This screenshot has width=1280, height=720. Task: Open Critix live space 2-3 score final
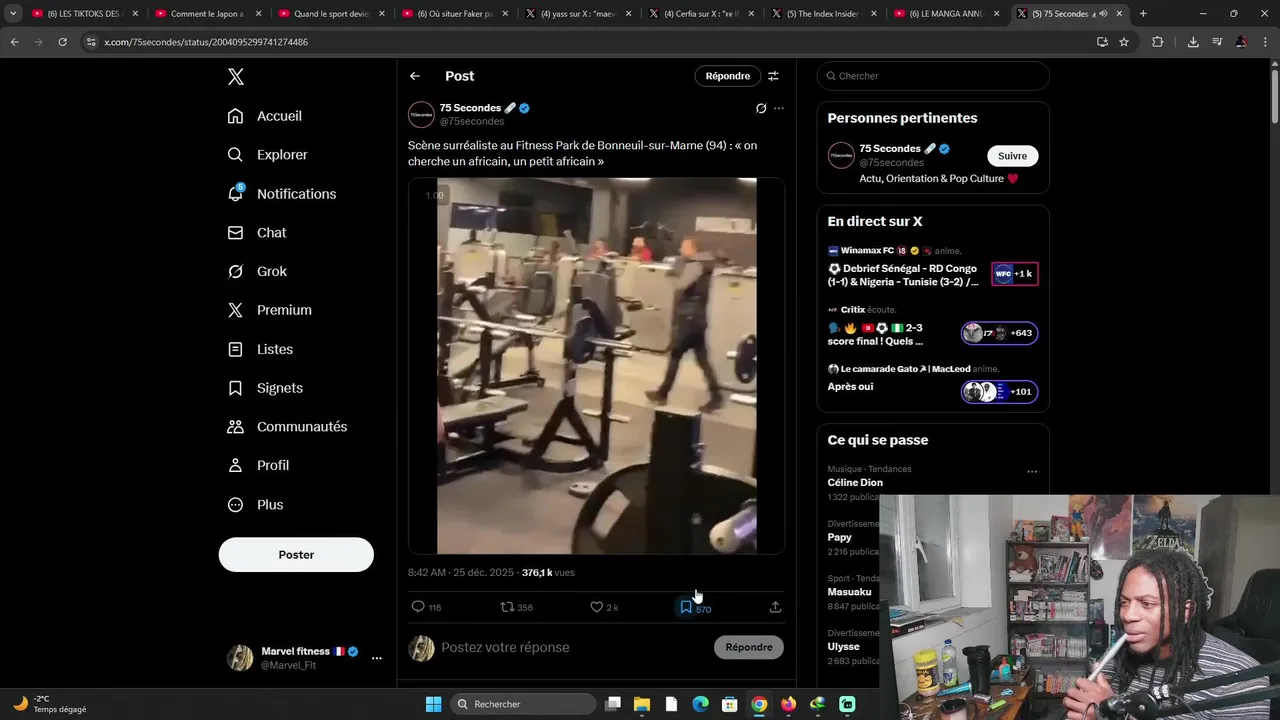click(933, 326)
